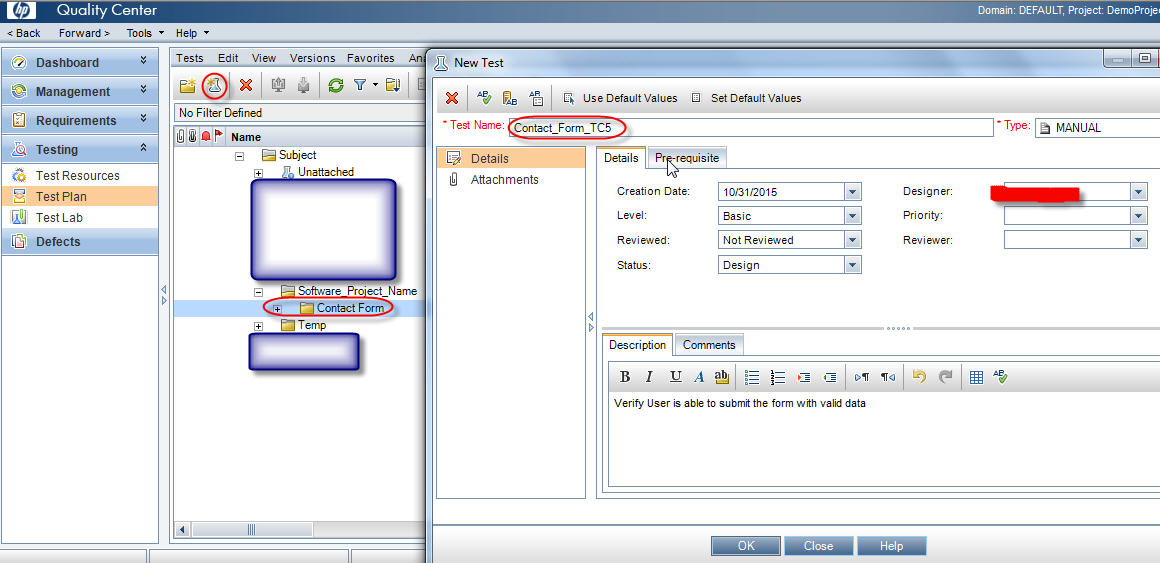
Task: Click the Refresh icon with green arrows
Action: point(336,85)
